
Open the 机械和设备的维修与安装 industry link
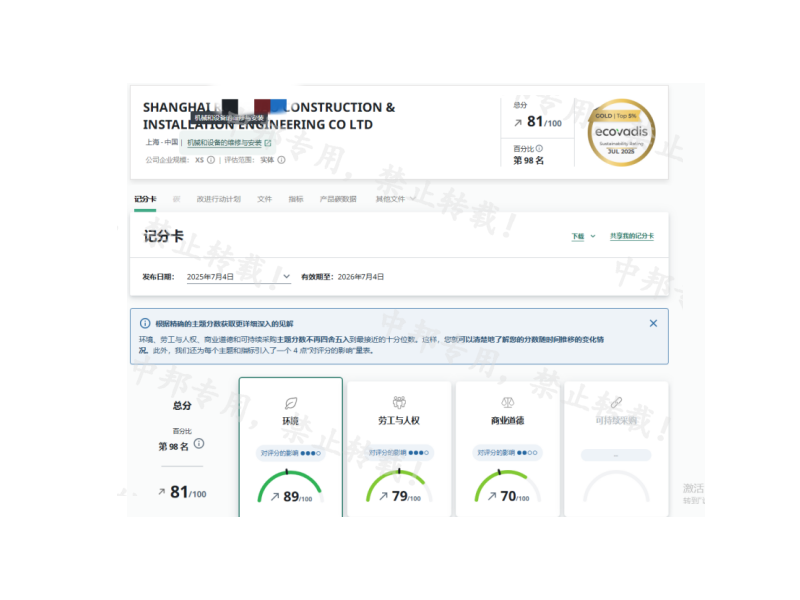[228, 143]
